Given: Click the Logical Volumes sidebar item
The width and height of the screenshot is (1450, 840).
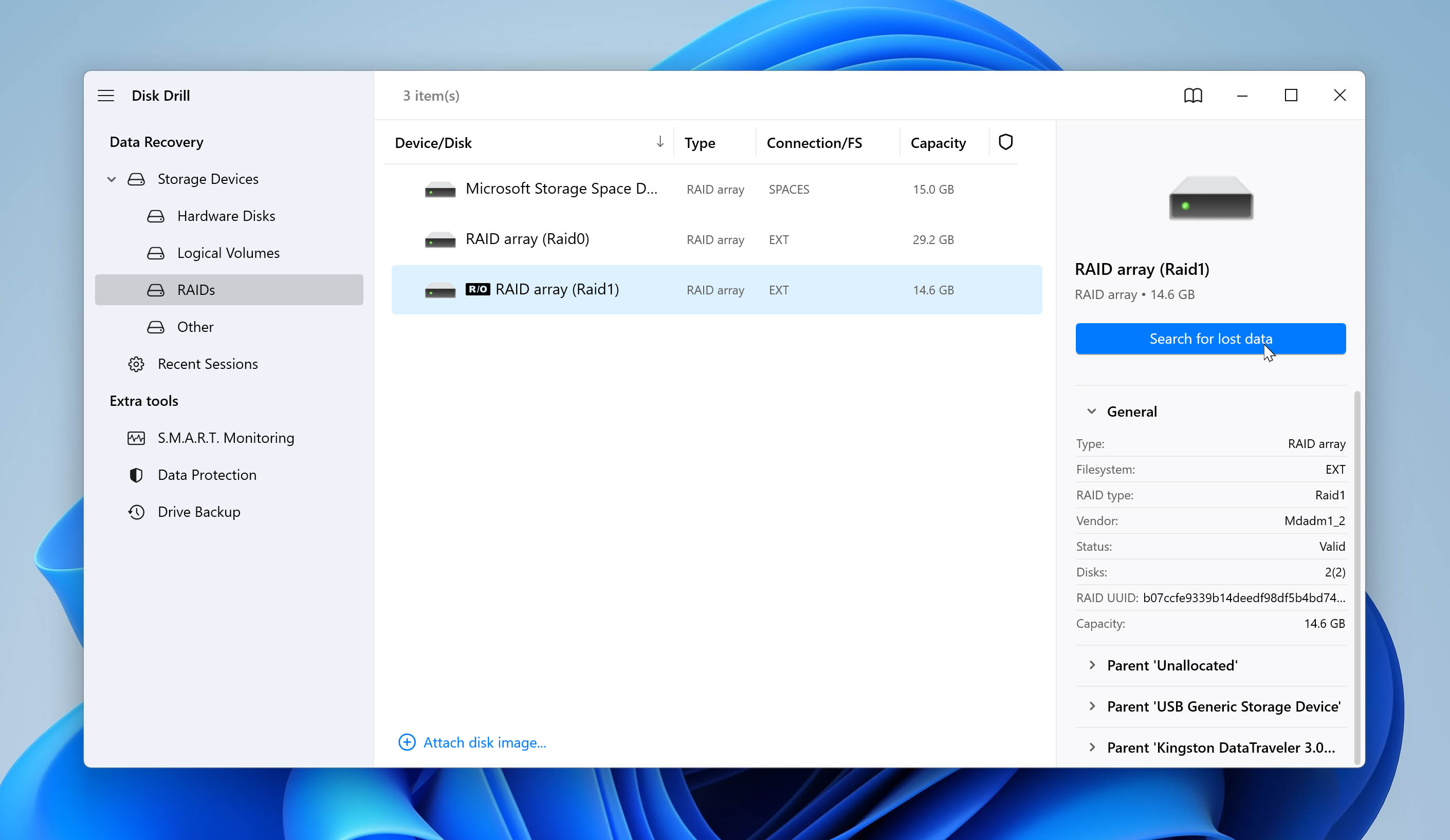Looking at the screenshot, I should 228,252.
